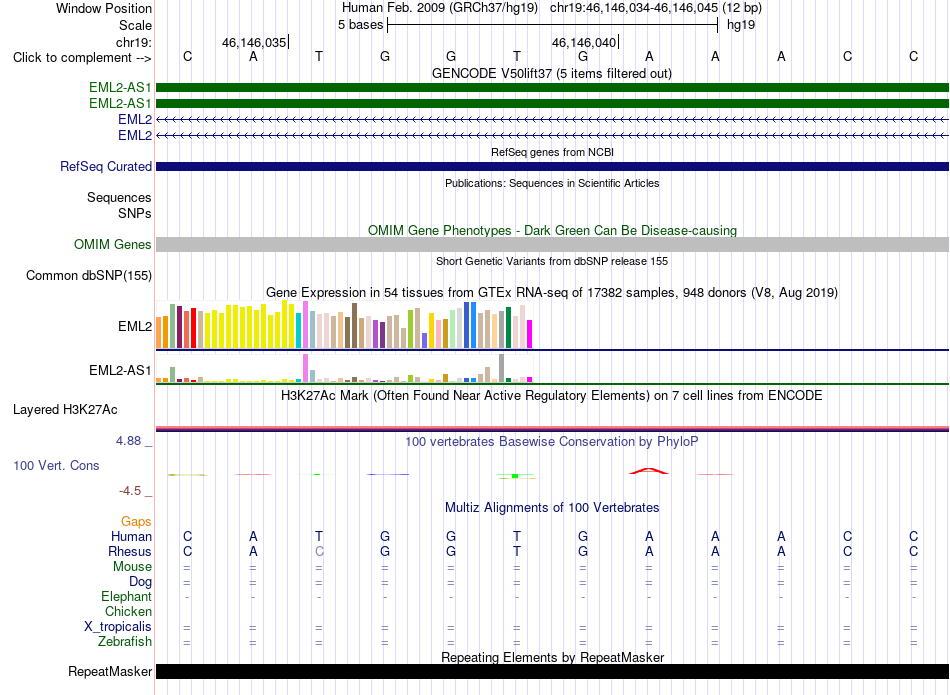
Task: Open the RefSeq Curated track label
Action: click(105, 166)
